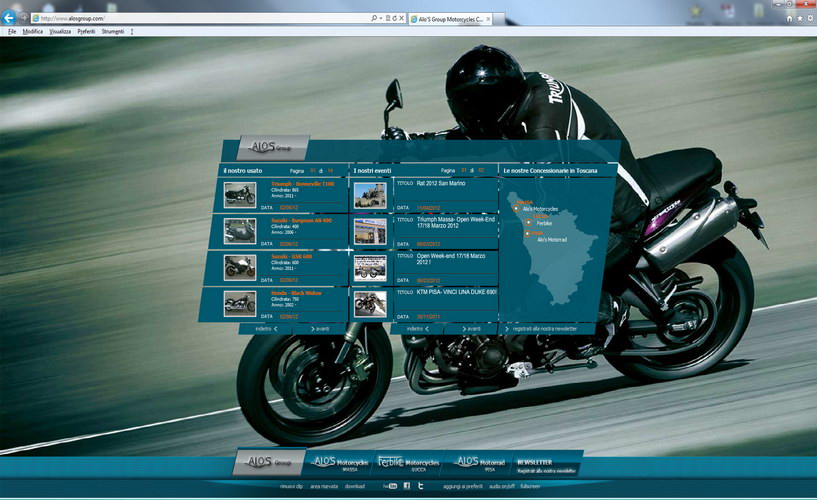817x500 pixels.
Task: Click the Rat 2012 San Marino event title
Action: tap(441, 183)
